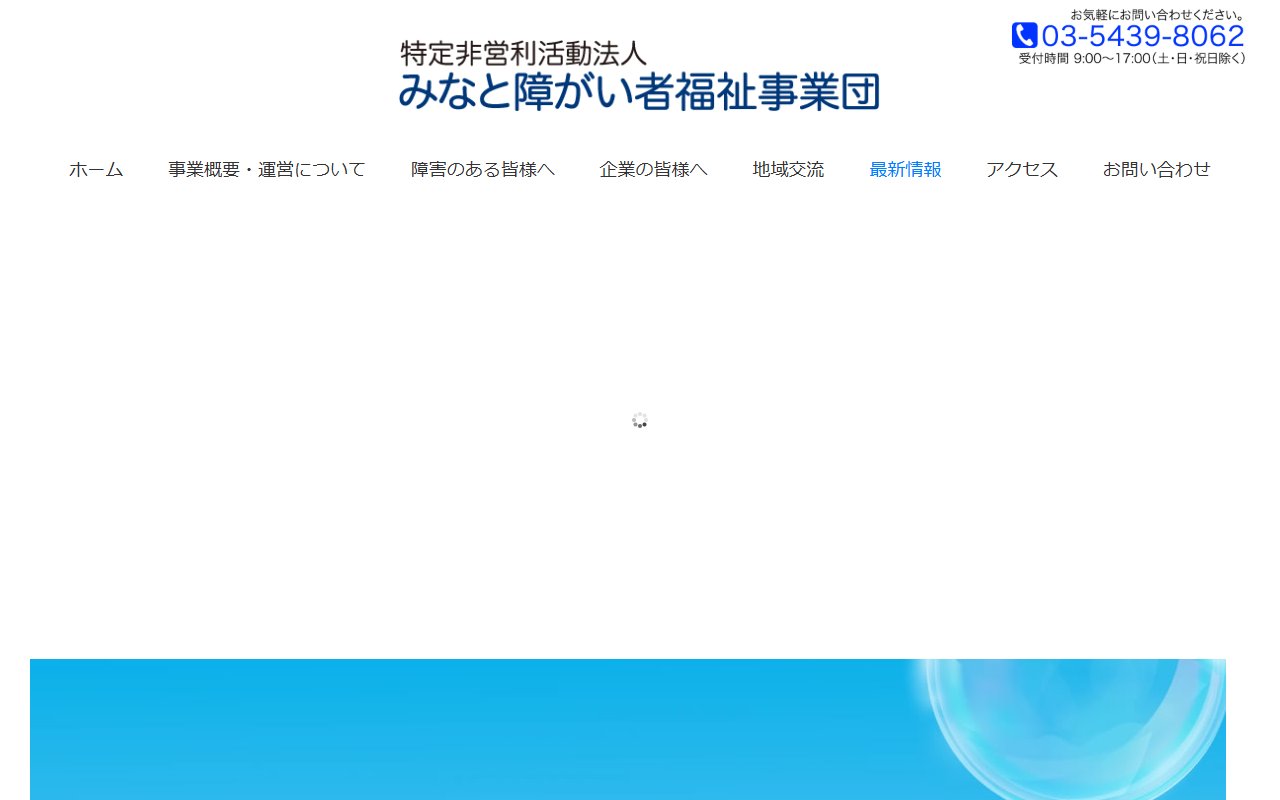Open the 地域交流 menu item
This screenshot has width=1280, height=800.
(789, 170)
